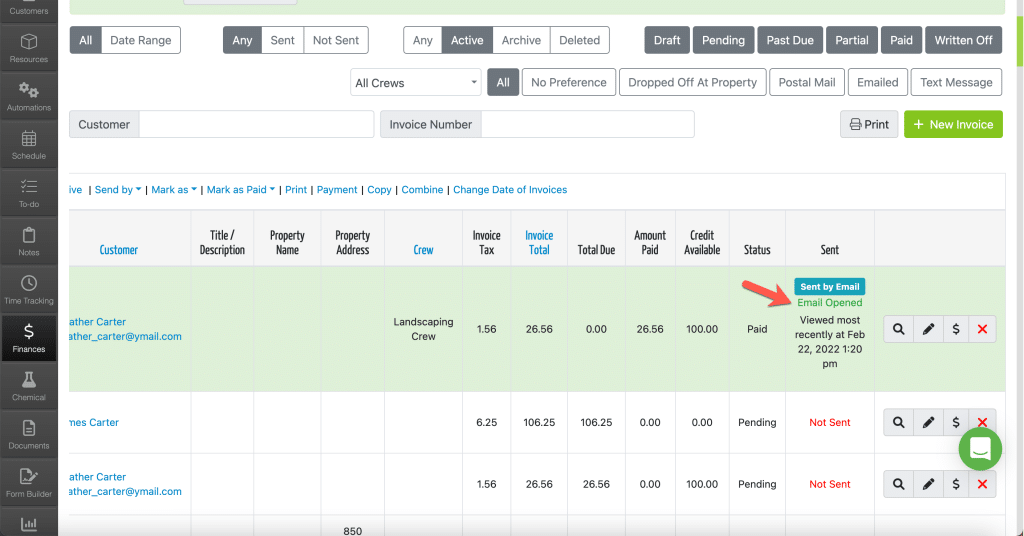Click Change Date of Invoices link

pyautogui.click(x=510, y=189)
